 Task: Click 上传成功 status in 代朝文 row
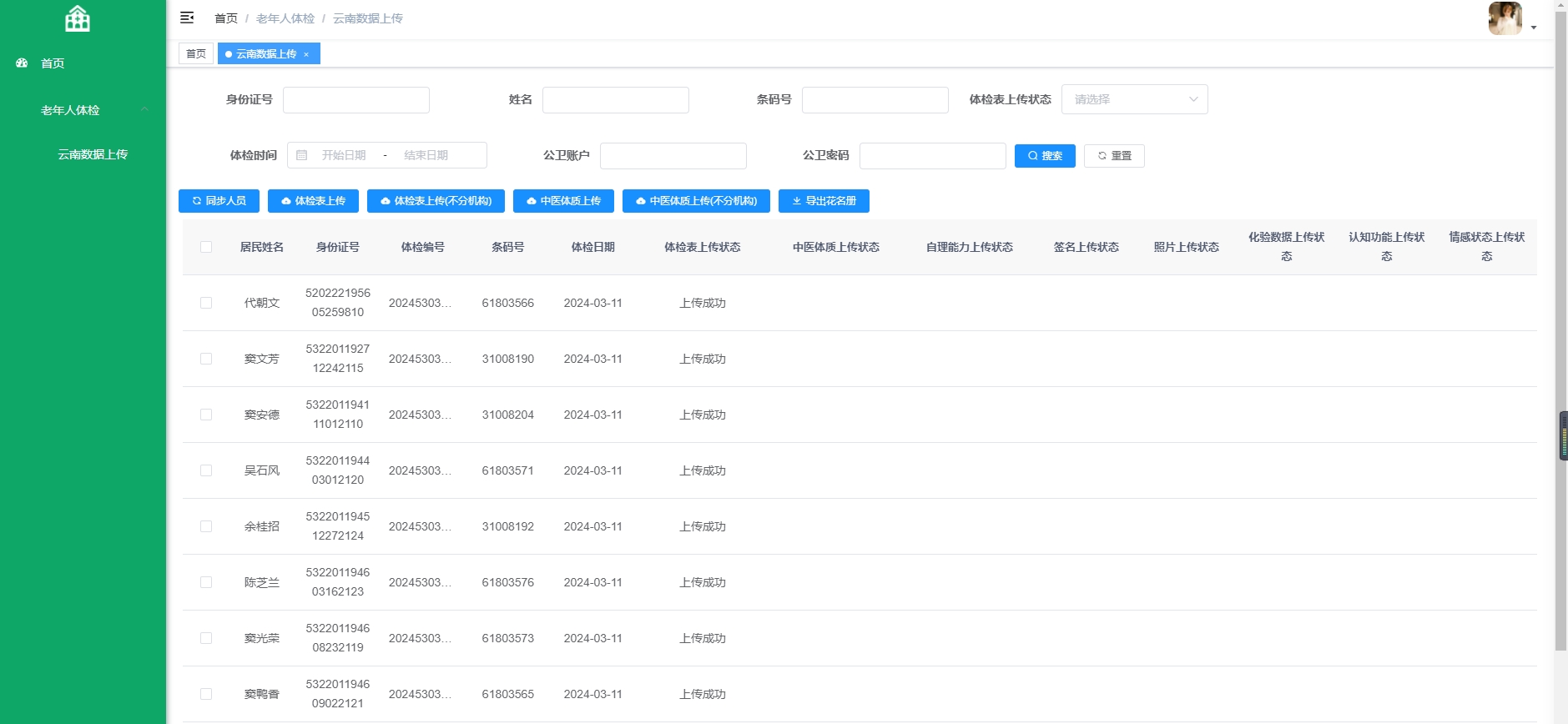[x=703, y=303]
